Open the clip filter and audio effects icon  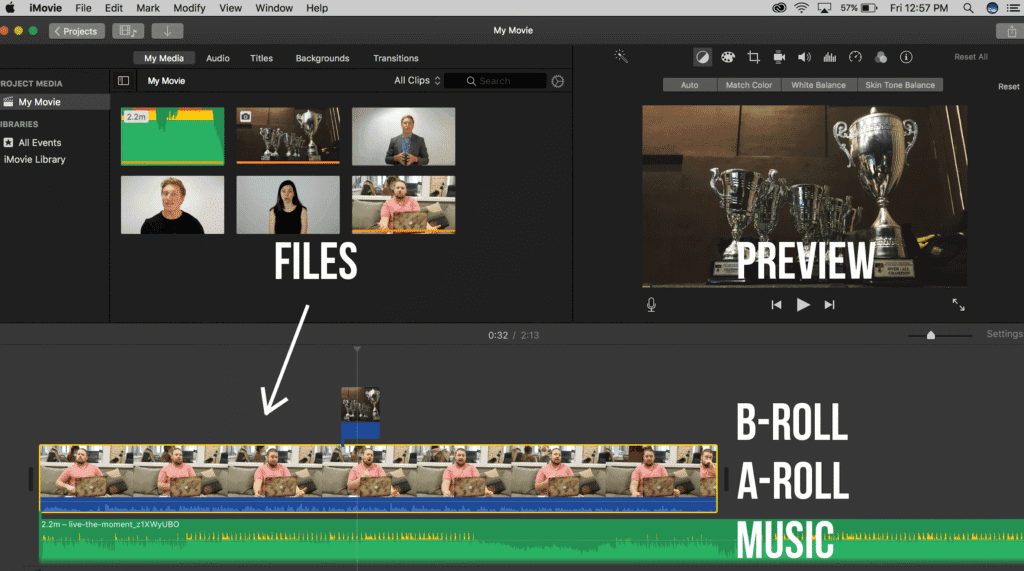click(881, 57)
